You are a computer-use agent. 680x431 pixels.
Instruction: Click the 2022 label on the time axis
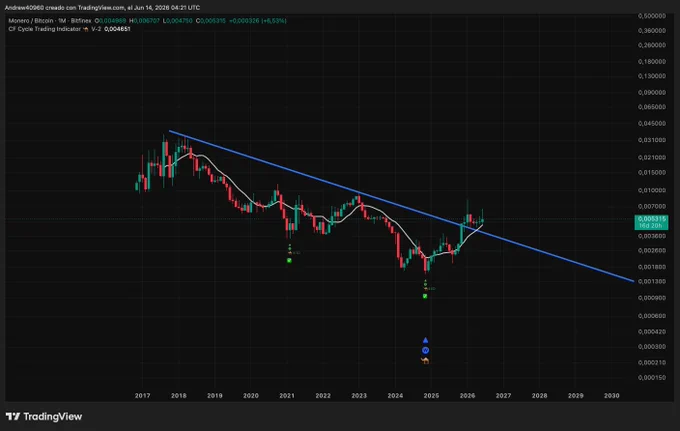click(x=323, y=395)
